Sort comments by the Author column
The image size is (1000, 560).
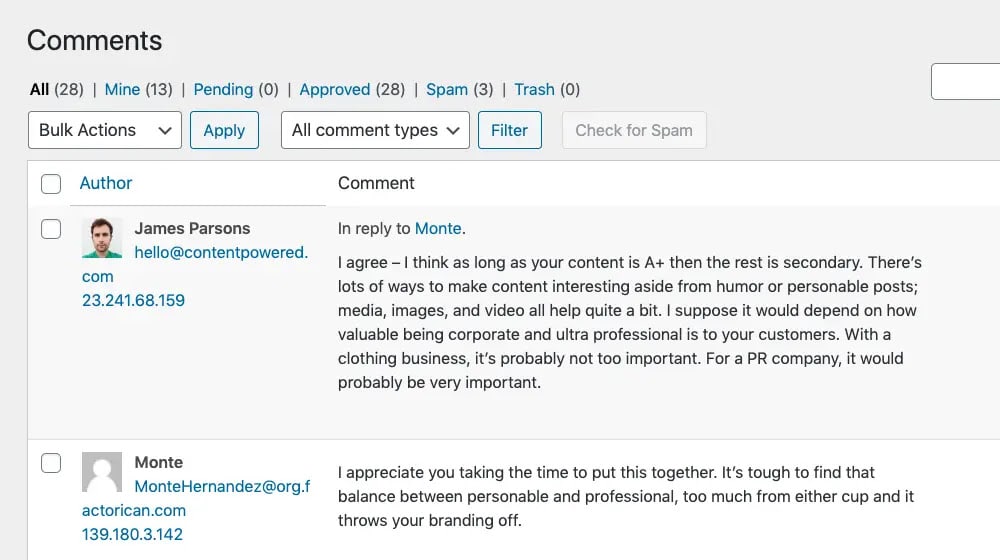click(x=106, y=183)
